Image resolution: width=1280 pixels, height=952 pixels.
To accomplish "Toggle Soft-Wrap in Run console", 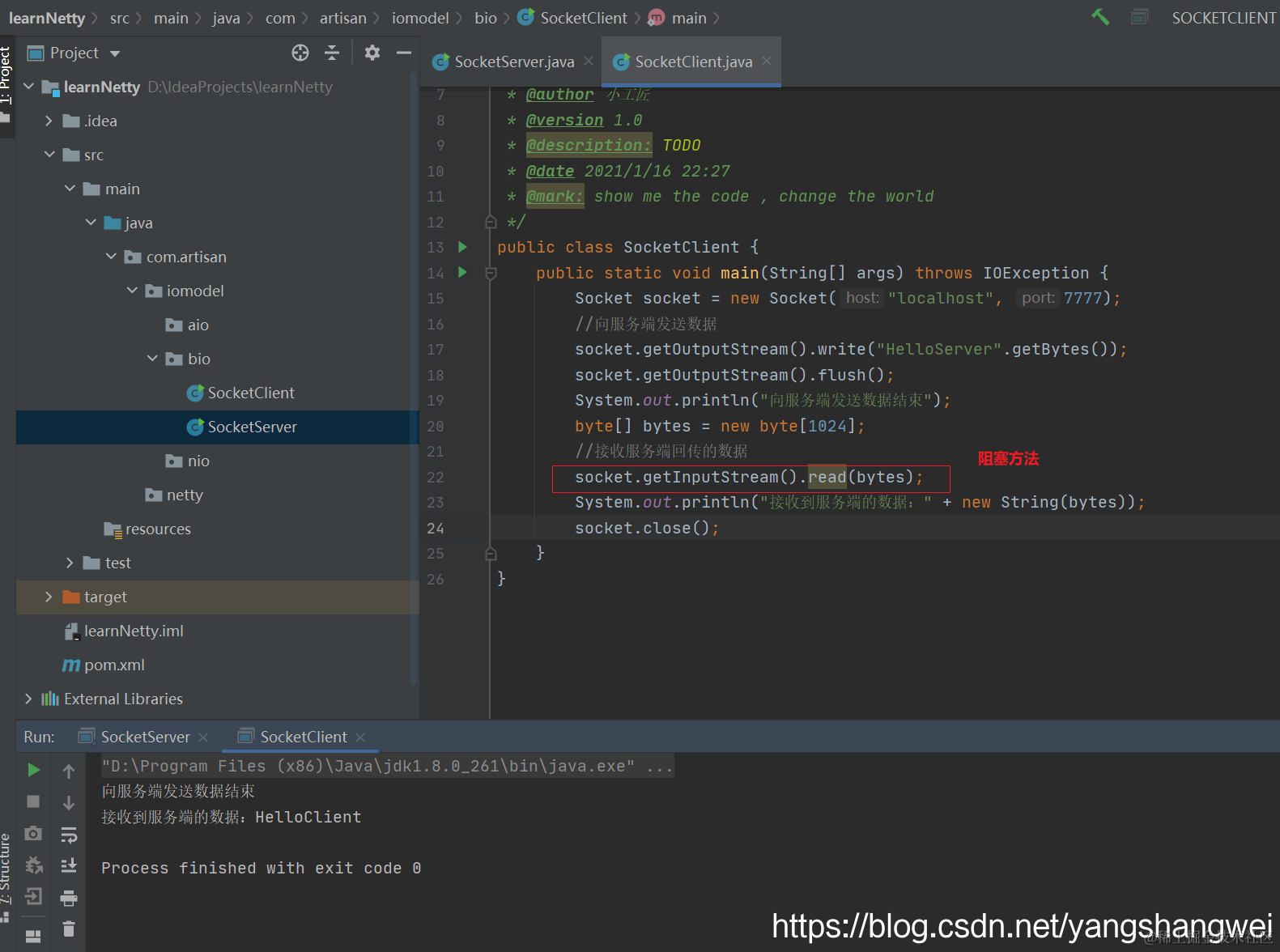I will pyautogui.click(x=69, y=835).
